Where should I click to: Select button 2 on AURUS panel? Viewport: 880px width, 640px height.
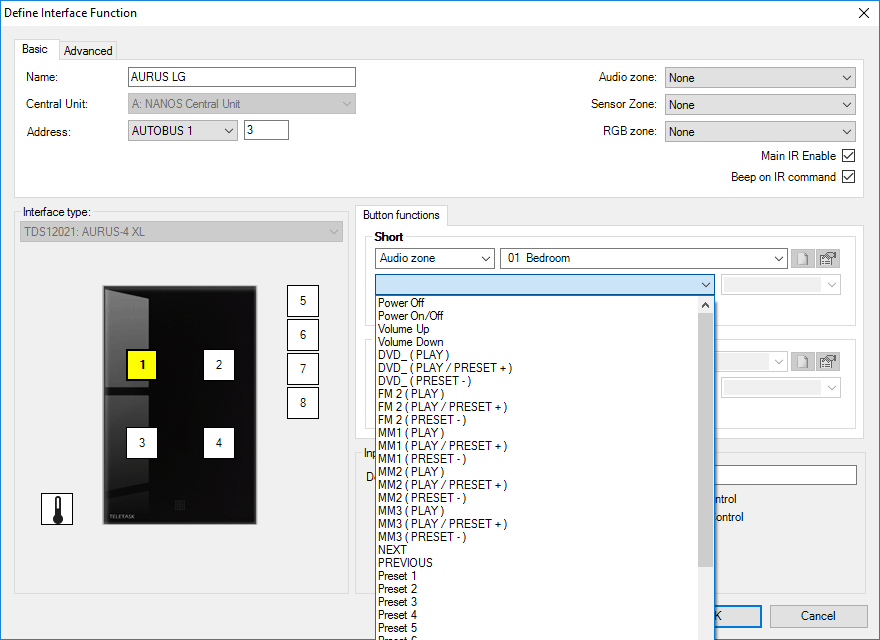[x=219, y=365]
